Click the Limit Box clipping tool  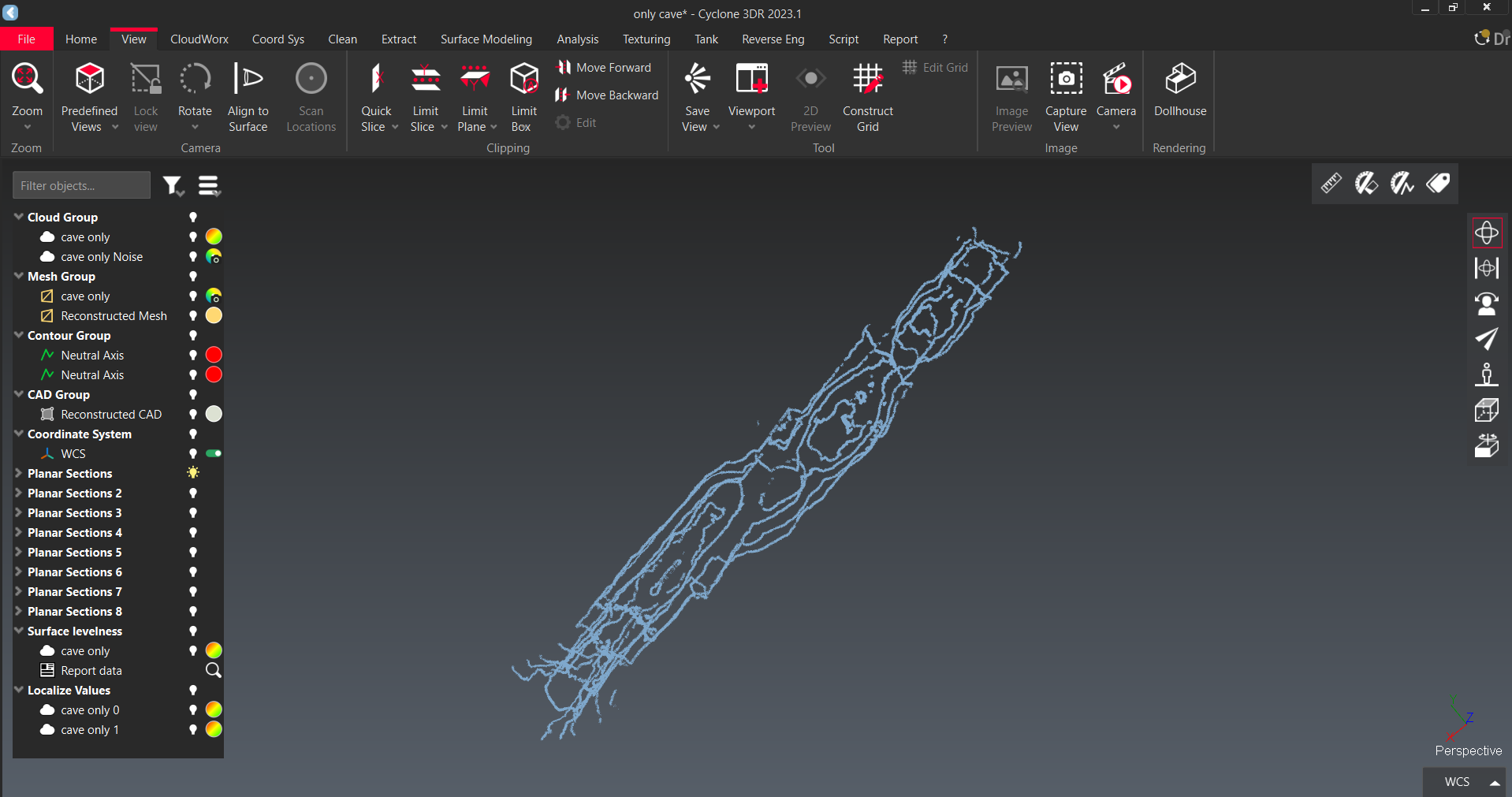523,80
